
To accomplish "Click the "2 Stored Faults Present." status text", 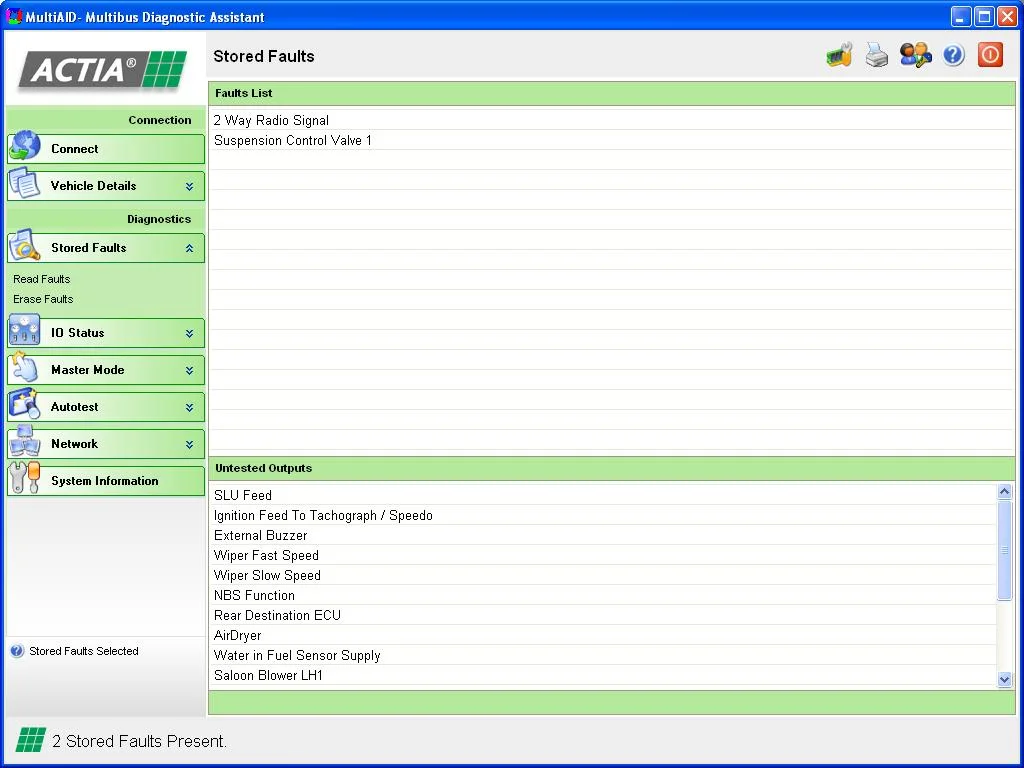I will (x=139, y=741).
